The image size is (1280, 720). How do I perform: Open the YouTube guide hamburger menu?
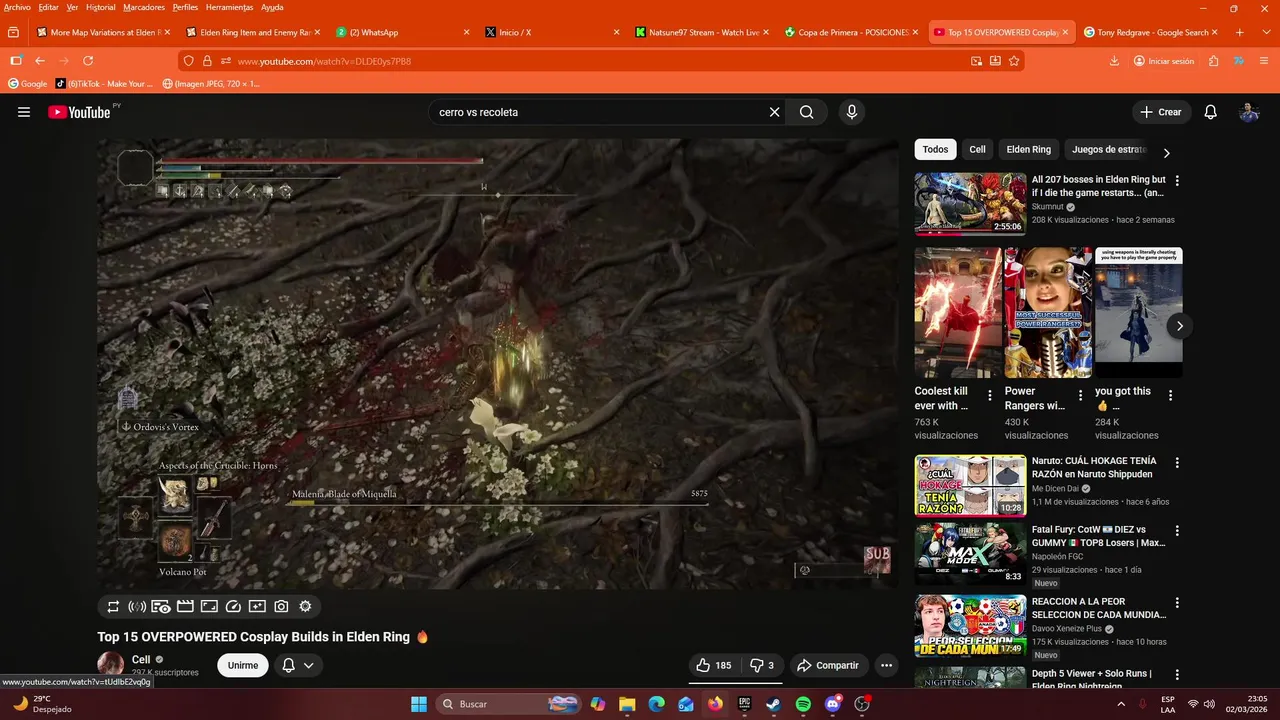24,112
